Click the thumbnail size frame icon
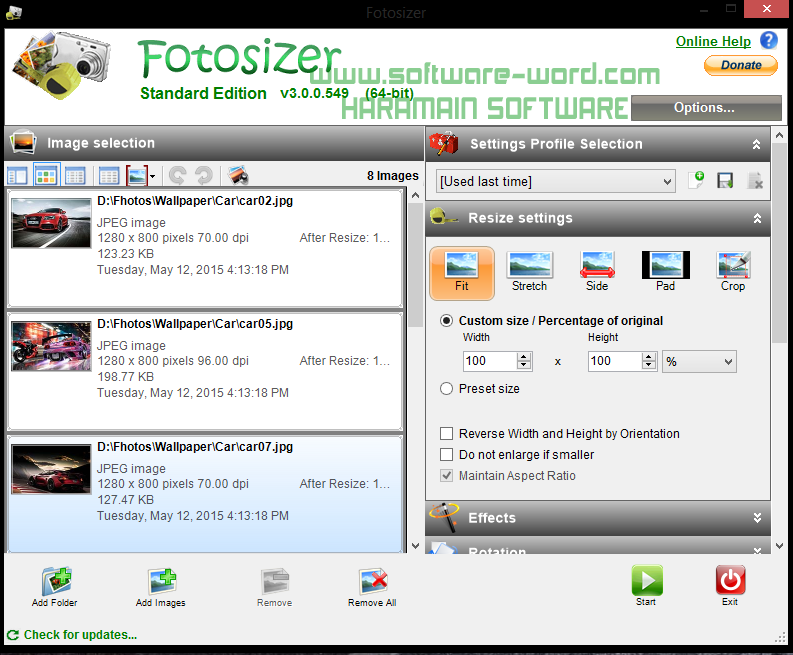Image resolution: width=793 pixels, height=655 pixels. click(x=137, y=176)
